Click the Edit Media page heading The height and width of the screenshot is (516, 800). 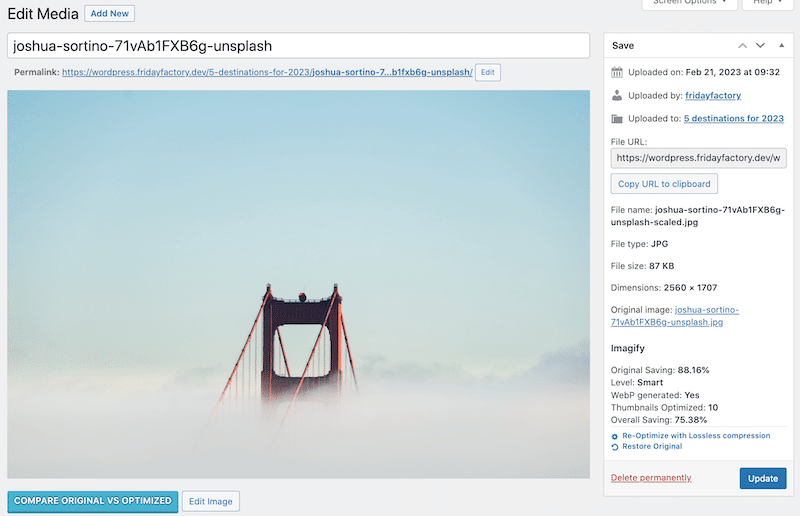43,14
